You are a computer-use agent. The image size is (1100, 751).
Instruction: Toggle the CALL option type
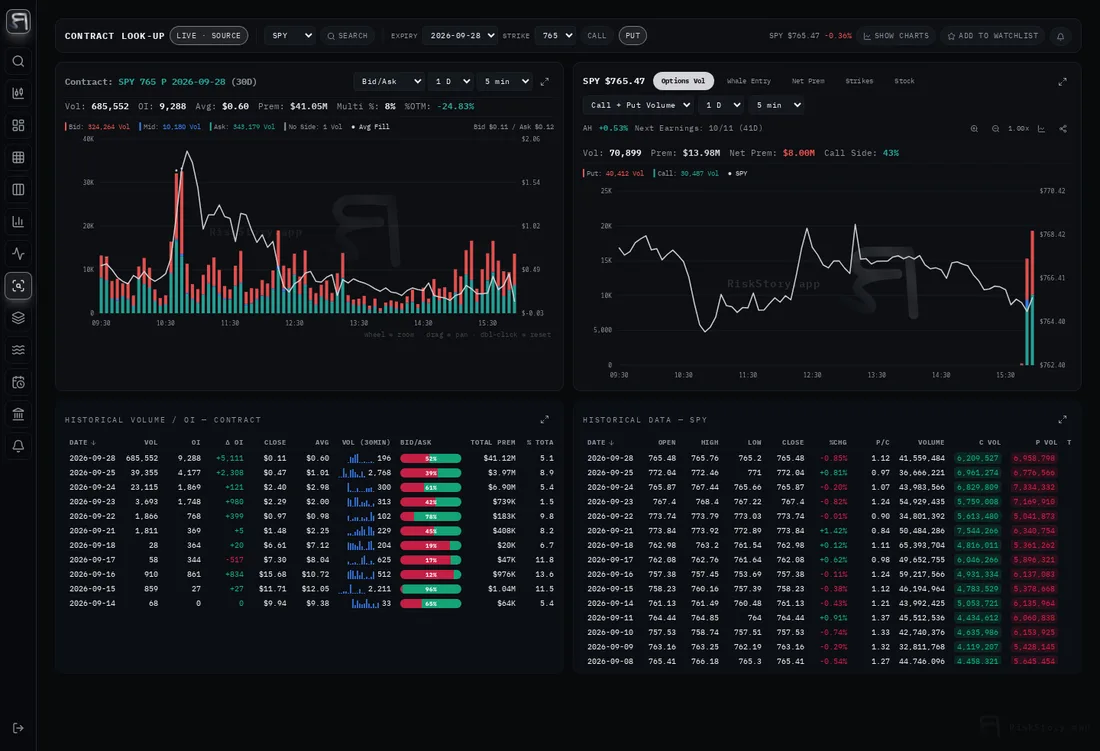click(597, 36)
